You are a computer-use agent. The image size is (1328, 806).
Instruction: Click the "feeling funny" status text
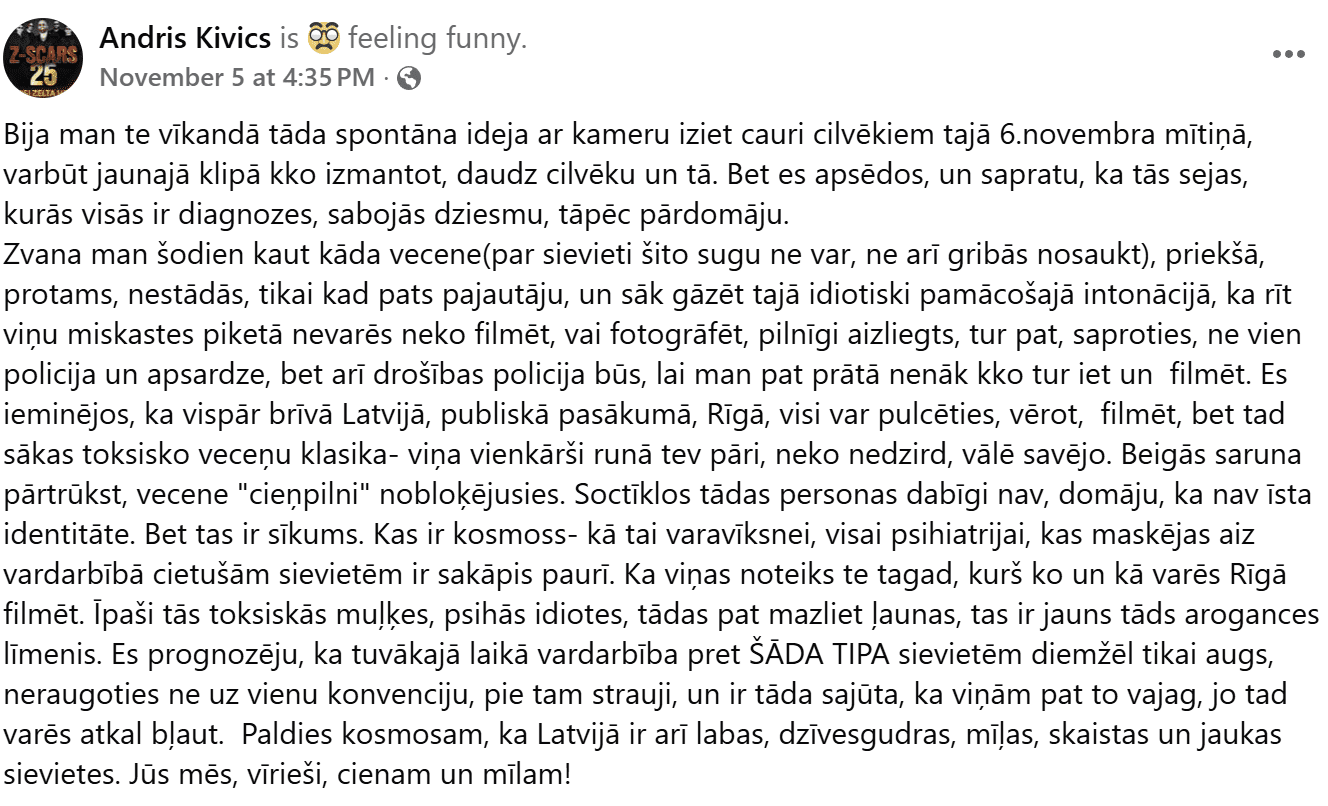(436, 39)
